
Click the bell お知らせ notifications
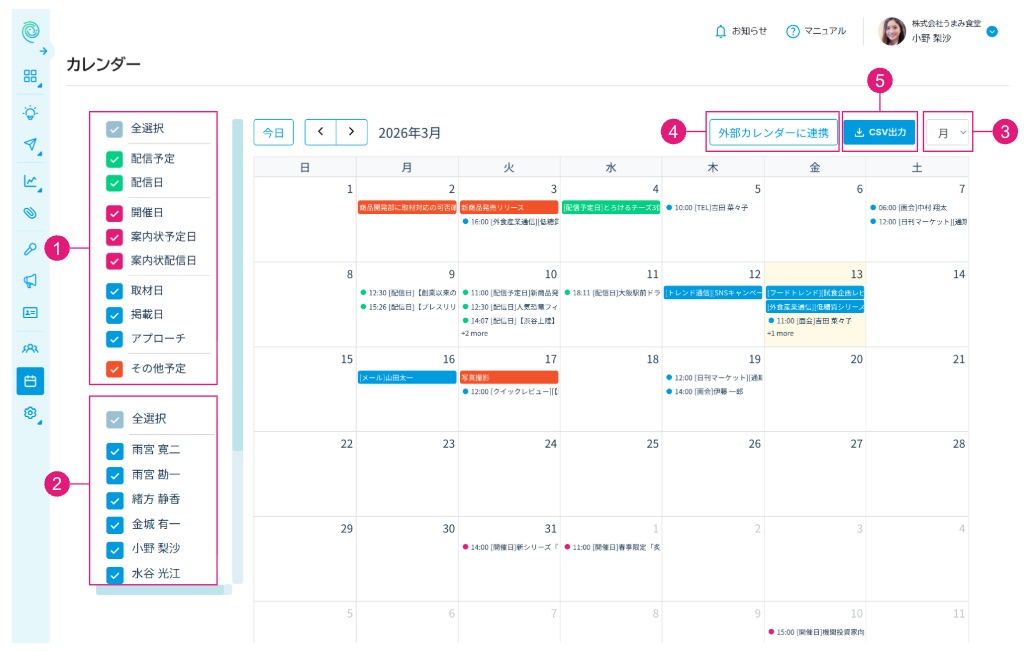[741, 31]
